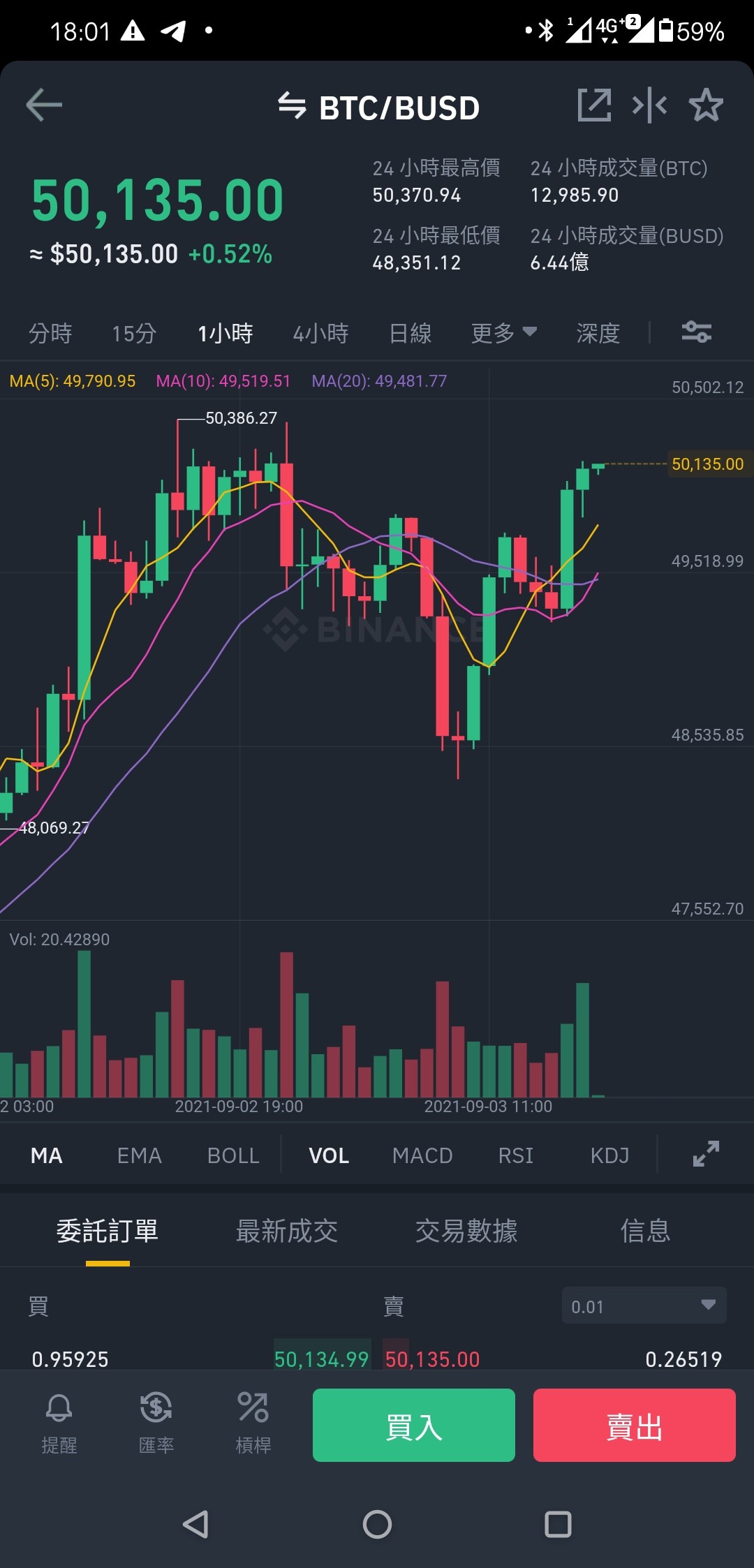Expand chart to fullscreen

pyautogui.click(x=706, y=1154)
